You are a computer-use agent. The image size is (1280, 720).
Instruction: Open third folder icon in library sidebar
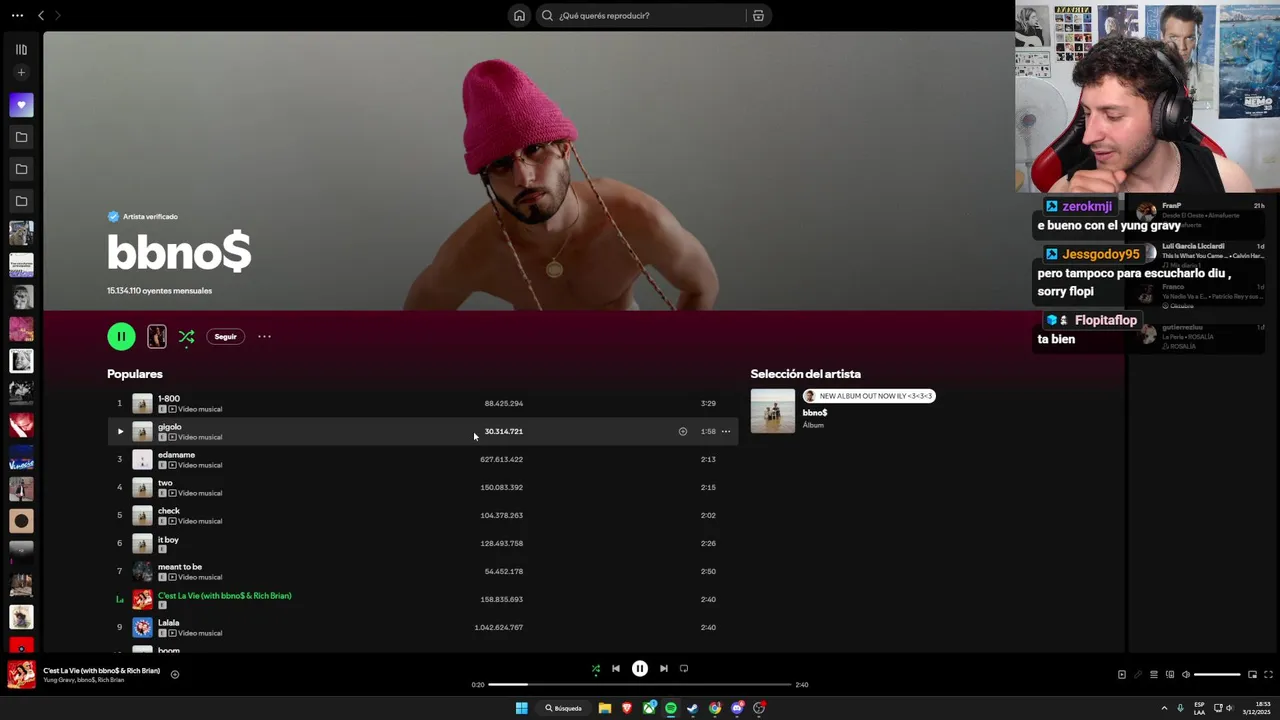pos(21,201)
